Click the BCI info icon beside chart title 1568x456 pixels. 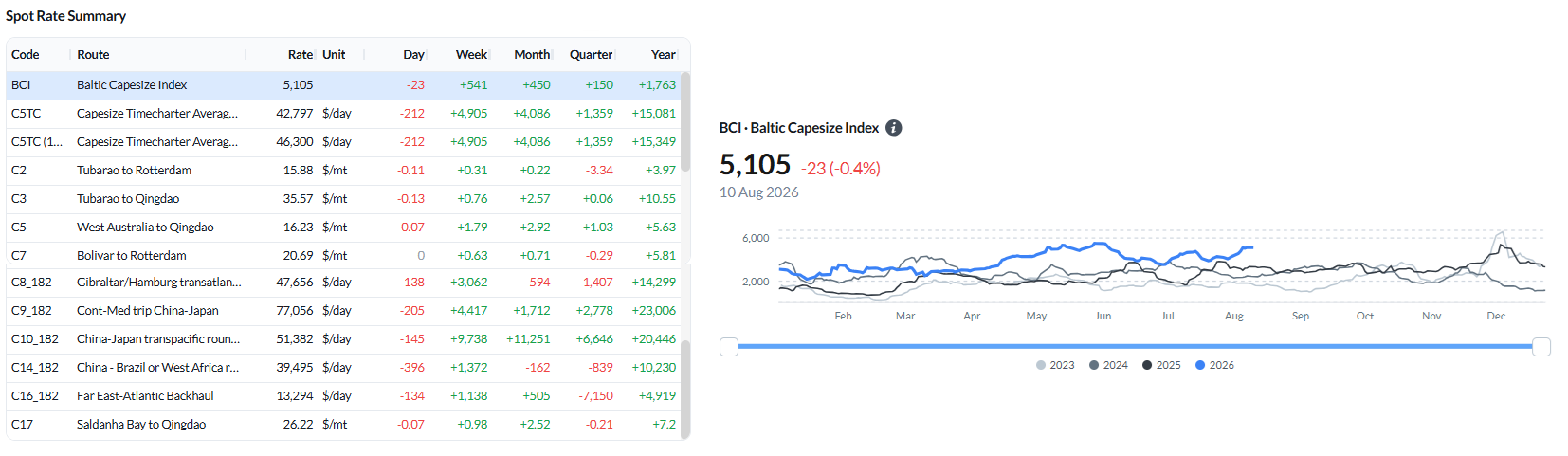point(893,128)
